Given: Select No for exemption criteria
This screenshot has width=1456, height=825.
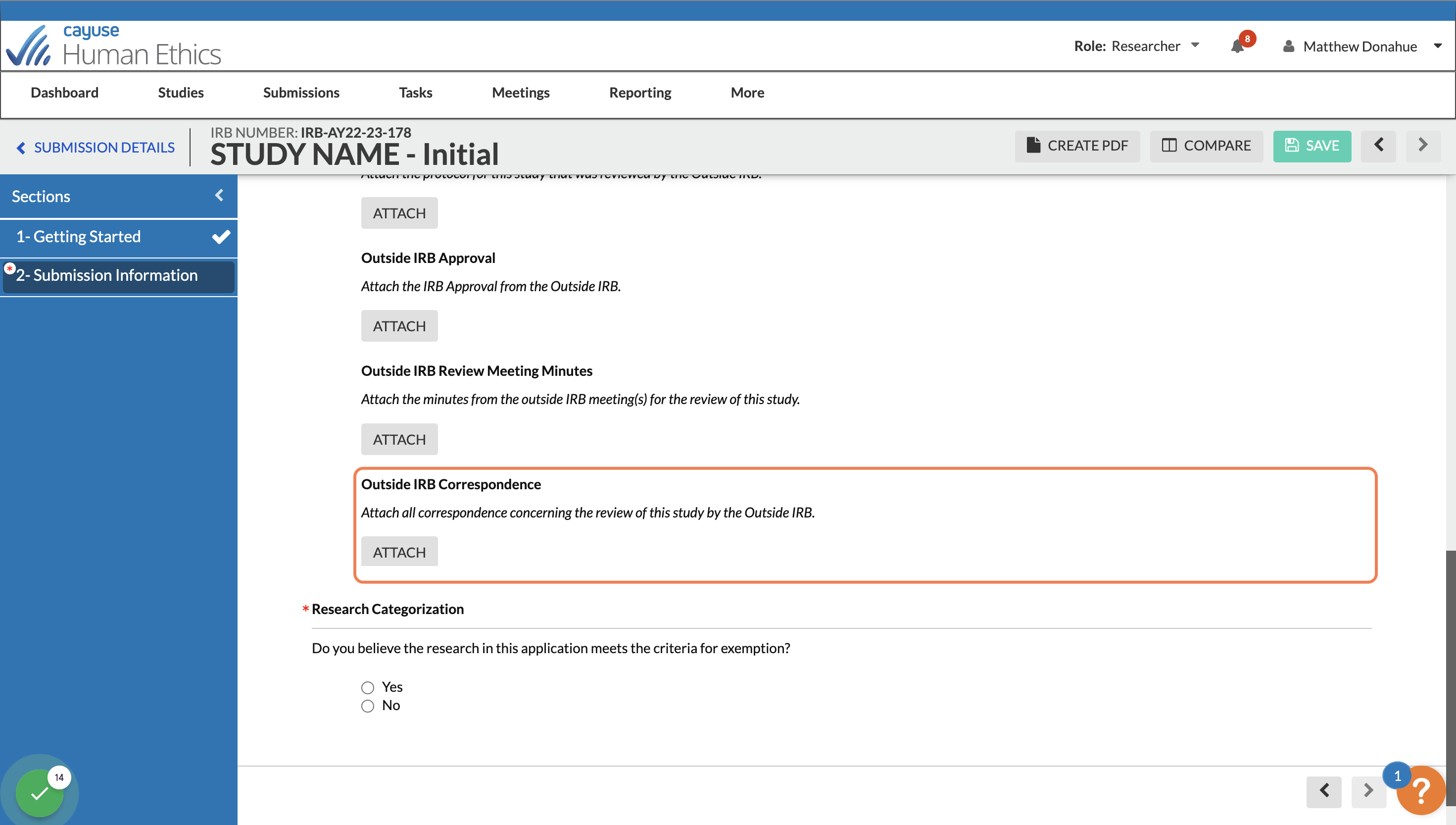Looking at the screenshot, I should 368,706.
